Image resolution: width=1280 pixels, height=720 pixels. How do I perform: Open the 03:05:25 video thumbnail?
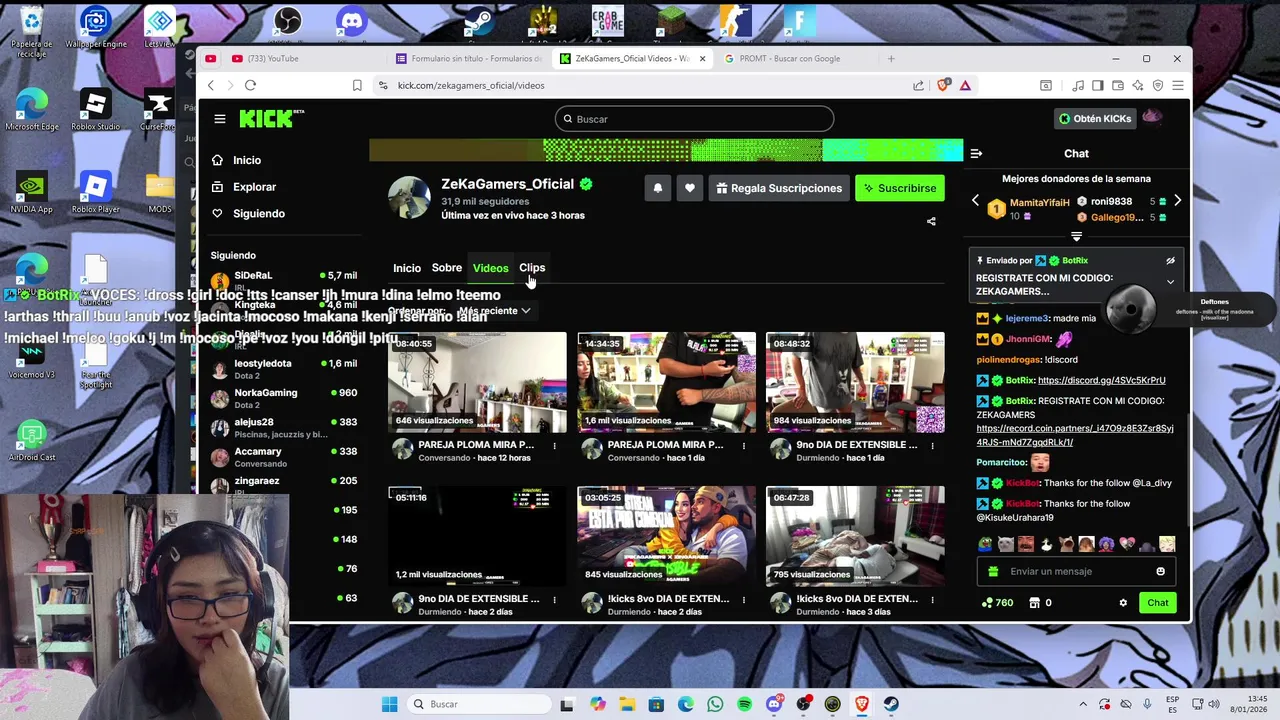pyautogui.click(x=666, y=536)
